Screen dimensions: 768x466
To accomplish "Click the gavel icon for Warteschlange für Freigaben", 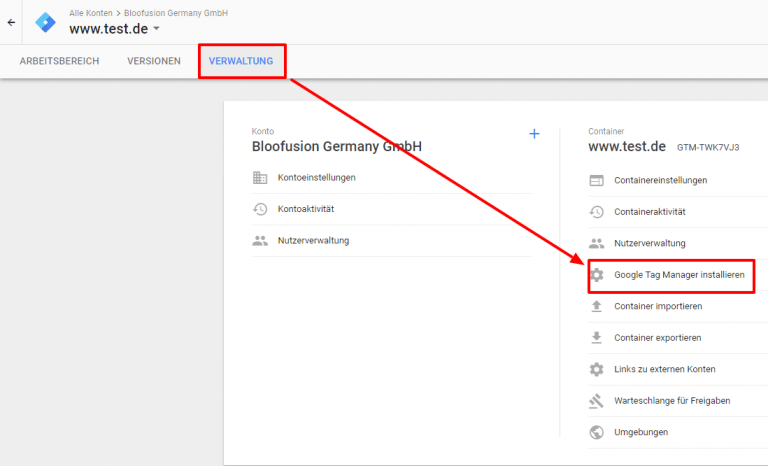I will [x=597, y=401].
